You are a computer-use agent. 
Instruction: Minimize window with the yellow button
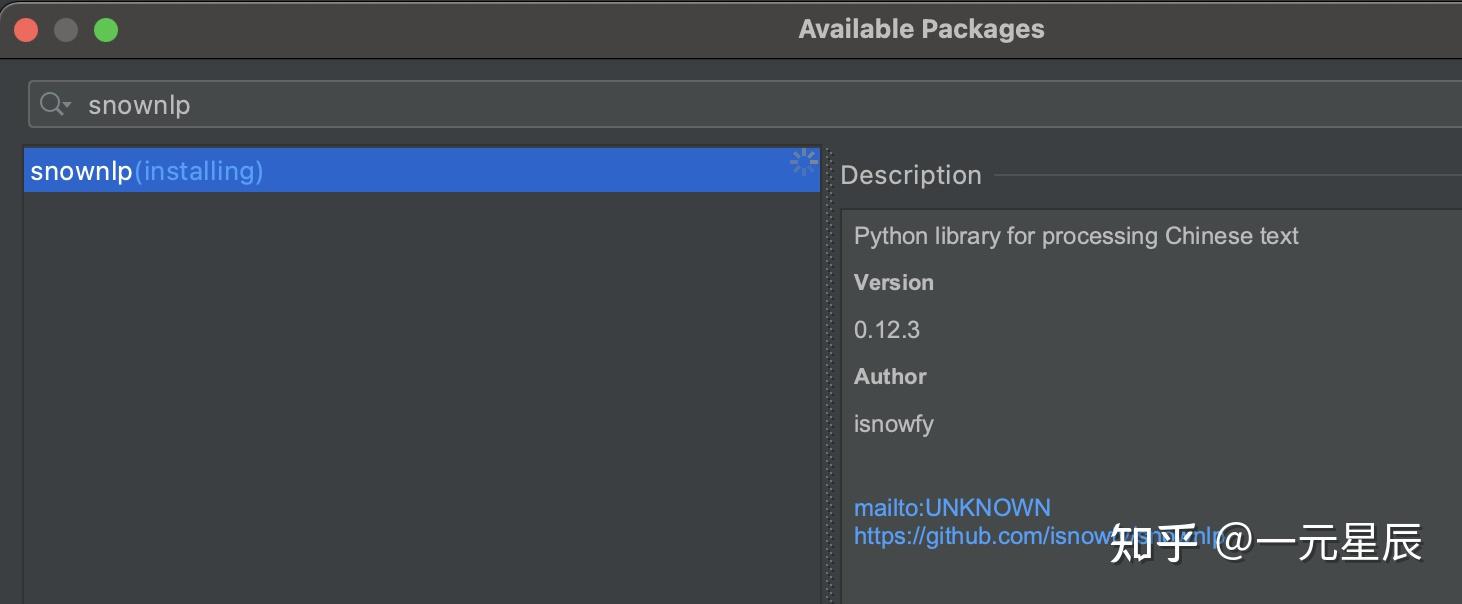coord(66,30)
